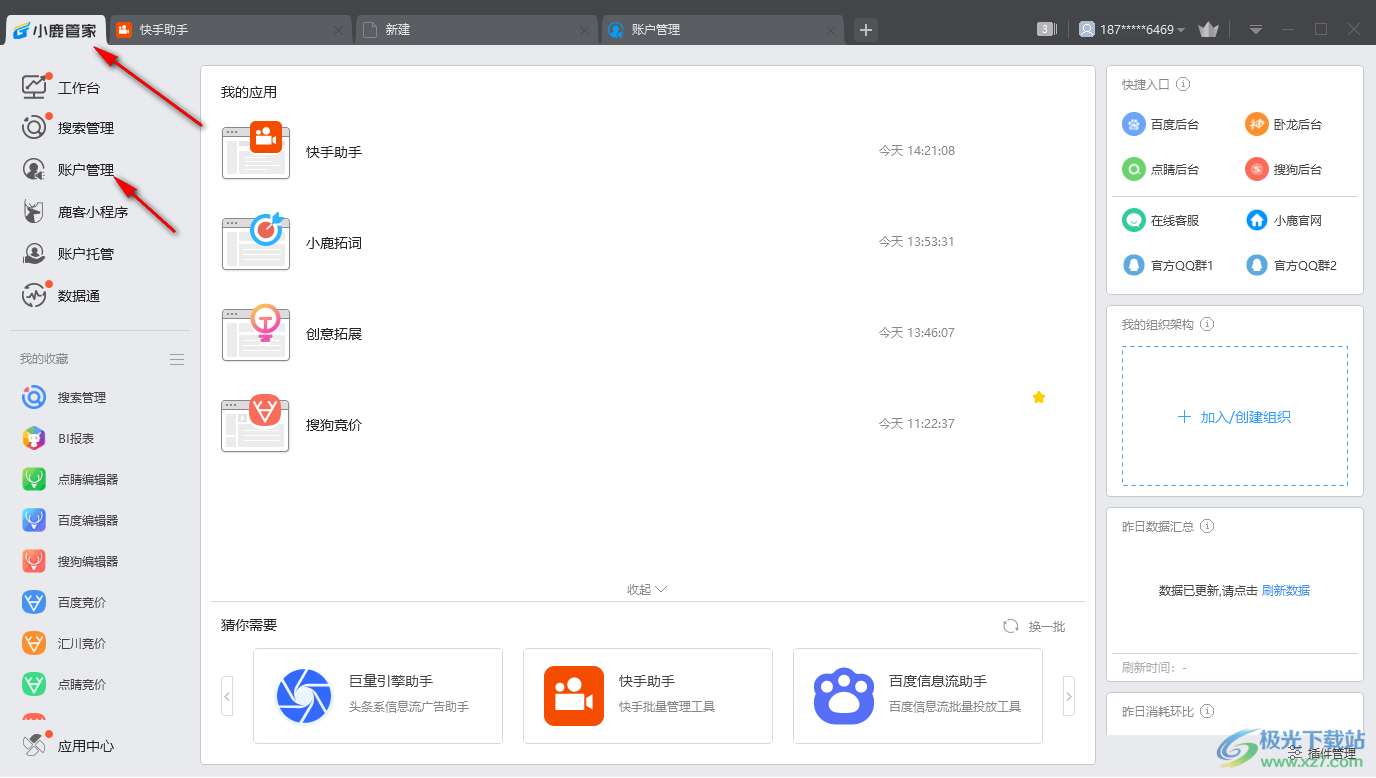This screenshot has width=1376, height=778.
Task: Open 我的收藏 list menu icon
Action: pyautogui.click(x=177, y=359)
